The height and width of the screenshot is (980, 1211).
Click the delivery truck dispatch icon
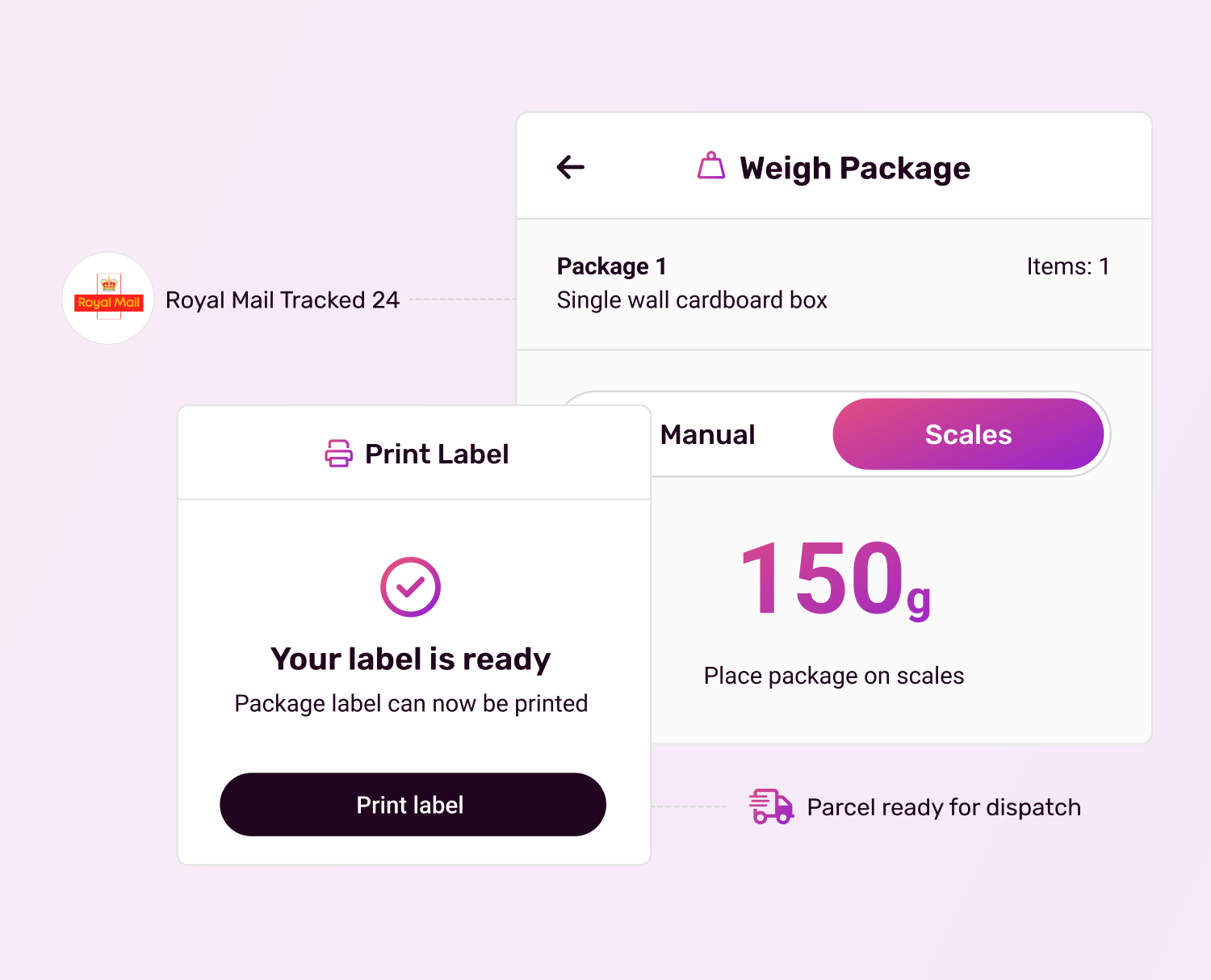coord(771,806)
